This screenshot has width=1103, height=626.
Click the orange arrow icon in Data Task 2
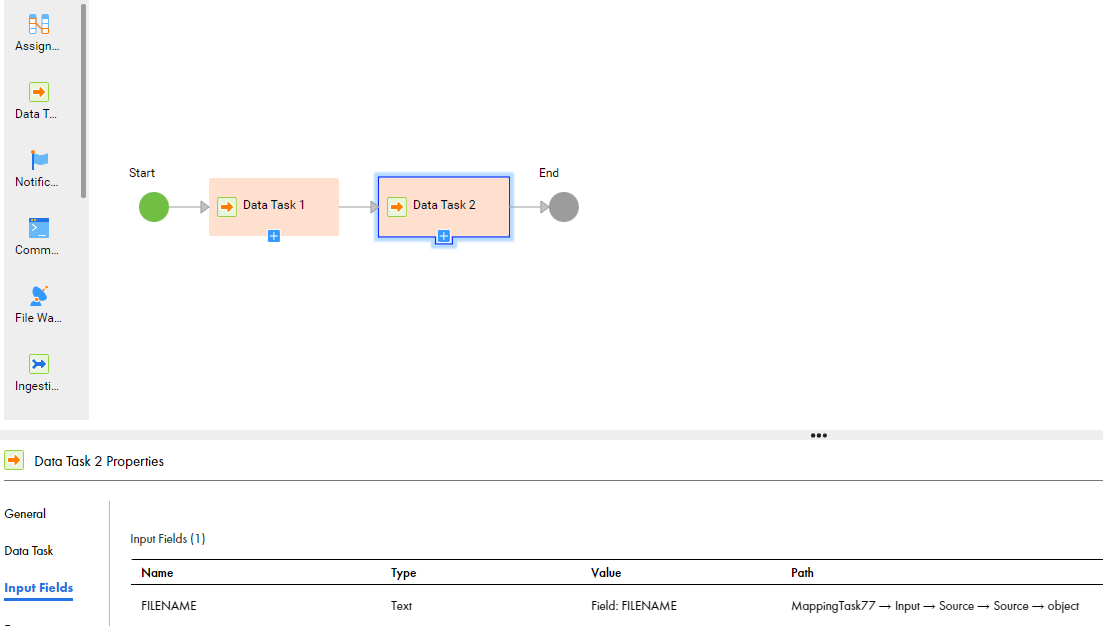coord(397,207)
